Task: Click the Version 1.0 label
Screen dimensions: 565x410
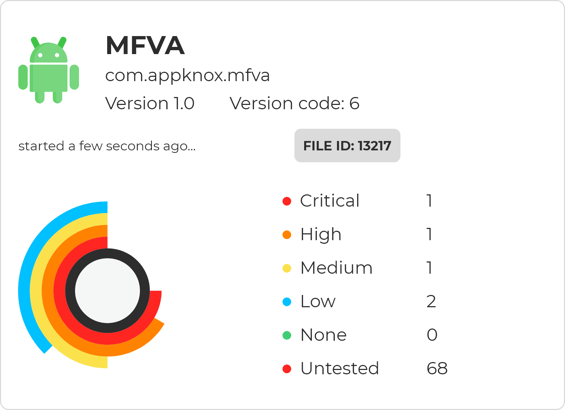Action: point(150,103)
